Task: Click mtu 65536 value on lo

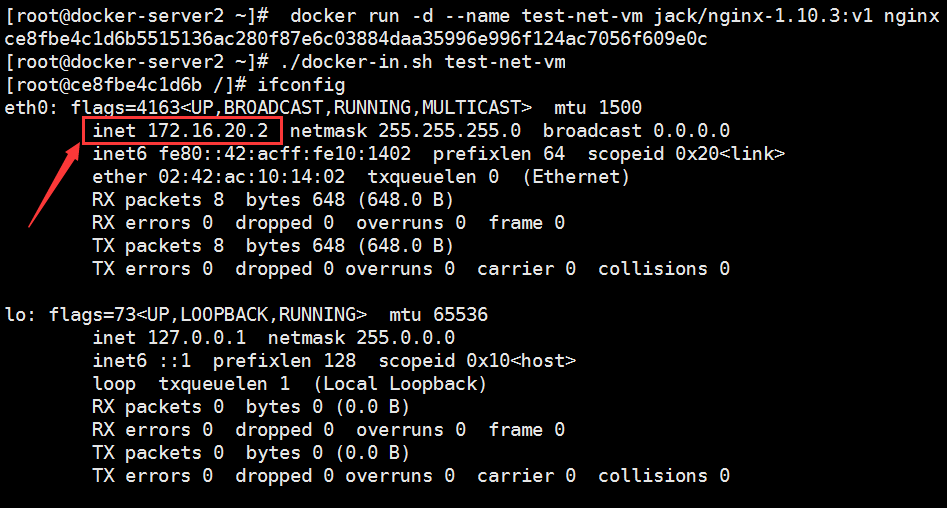Action: pyautogui.click(x=438, y=315)
